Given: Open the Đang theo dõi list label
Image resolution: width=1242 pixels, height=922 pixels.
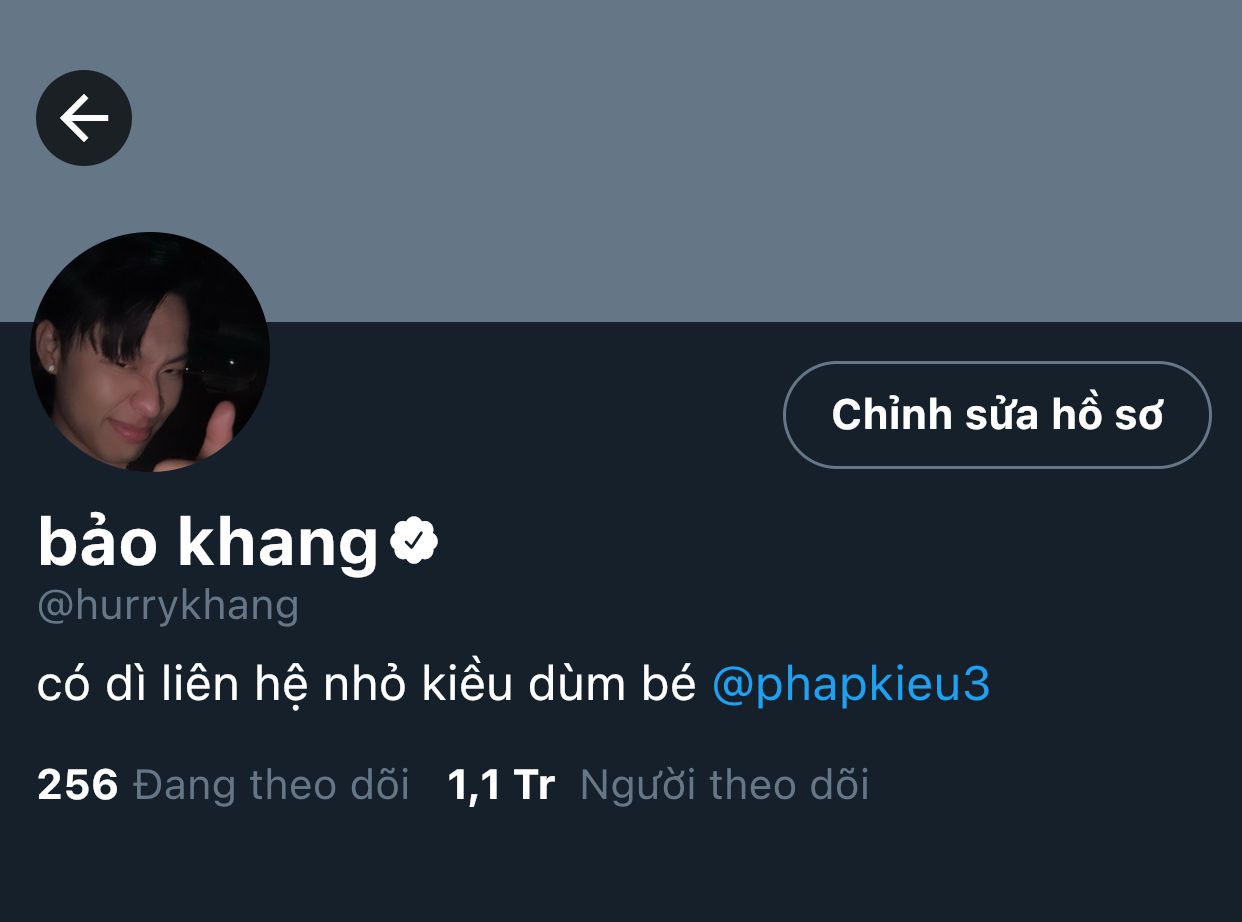Looking at the screenshot, I should click(271, 785).
